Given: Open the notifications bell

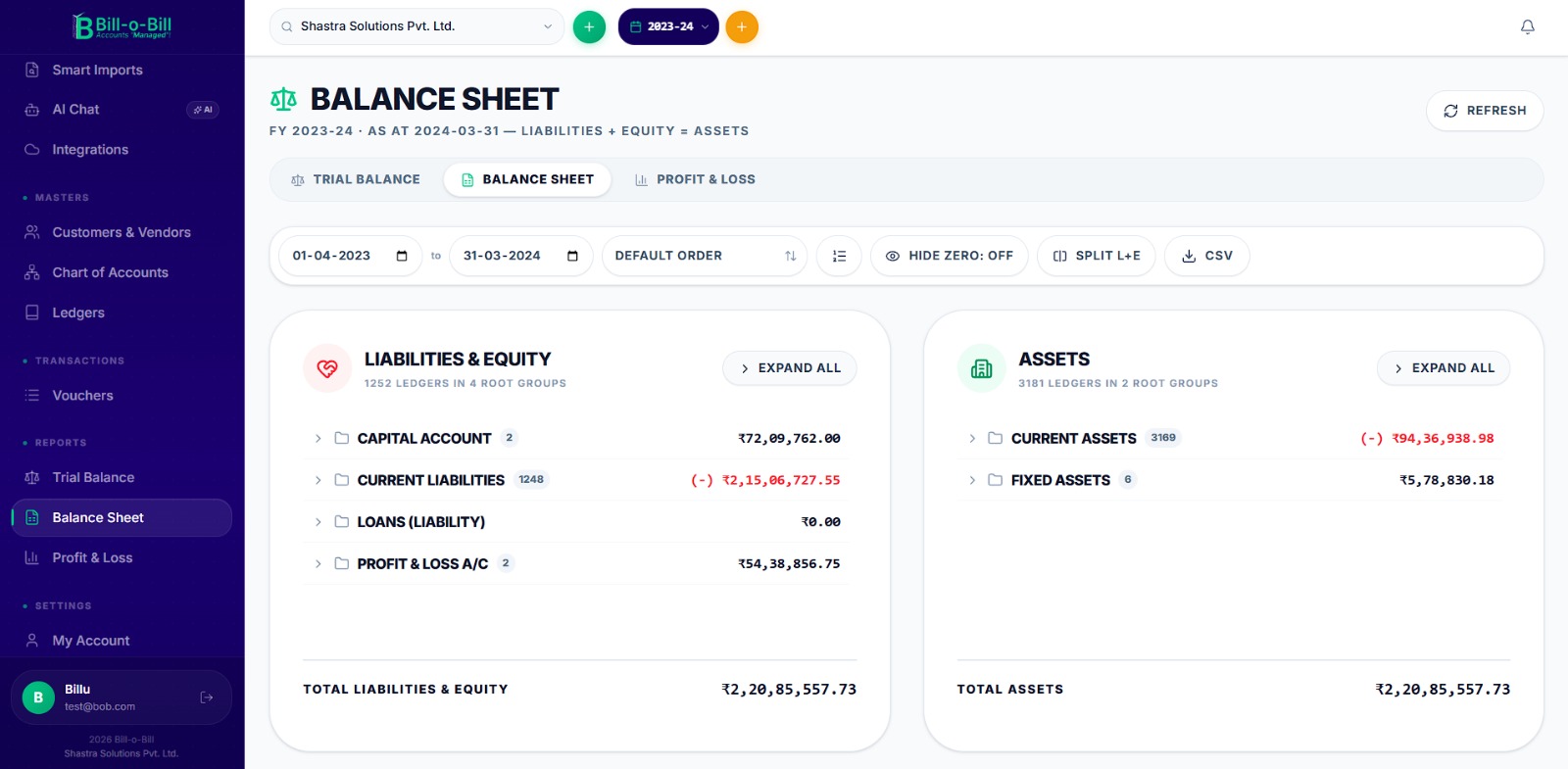Looking at the screenshot, I should (1527, 26).
